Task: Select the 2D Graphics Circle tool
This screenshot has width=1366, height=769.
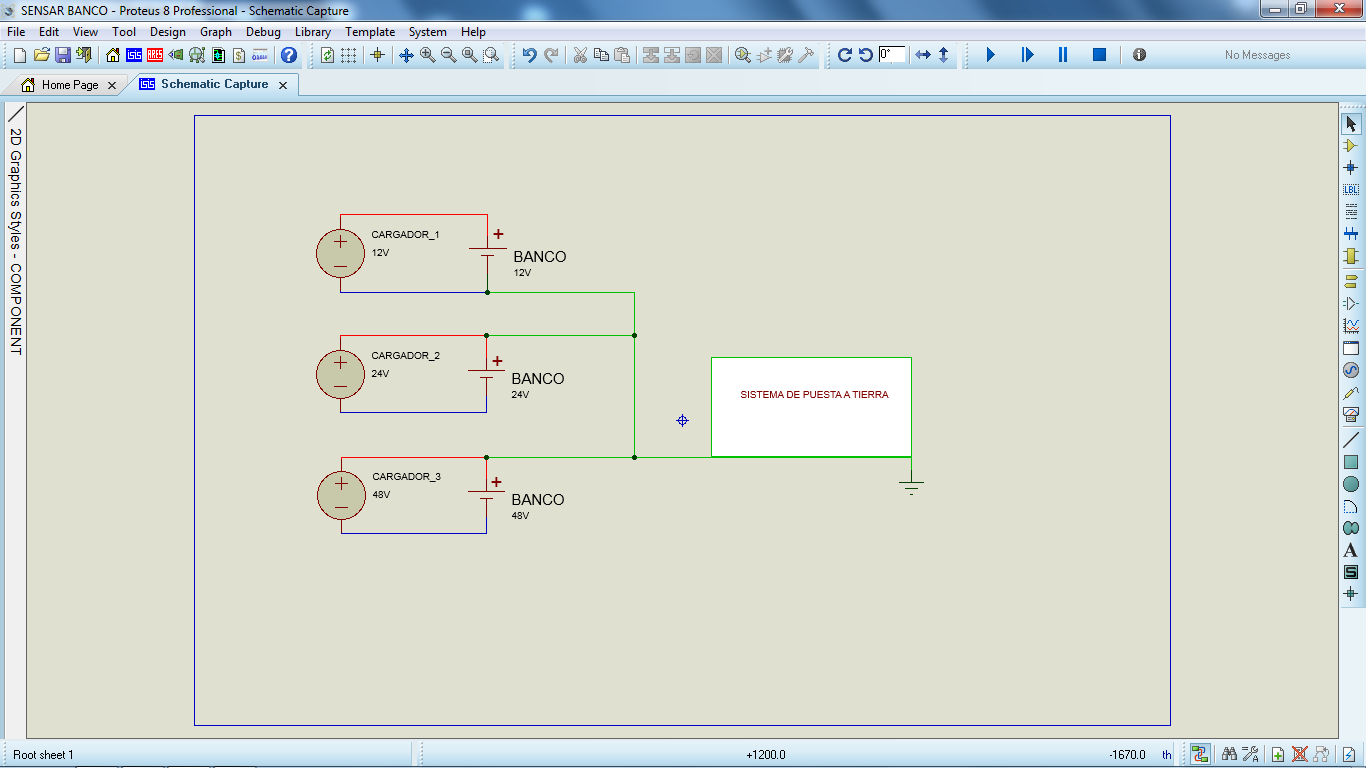Action: (x=1351, y=484)
